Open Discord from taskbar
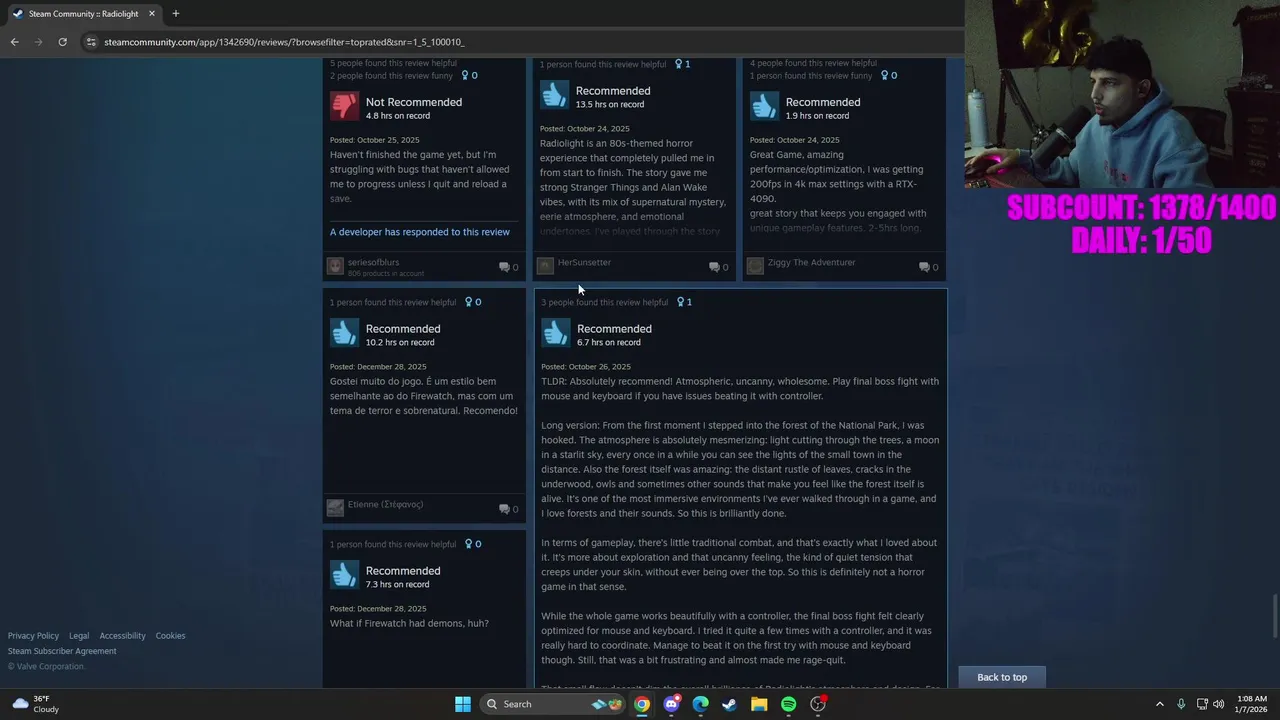The height and width of the screenshot is (720, 1280). 671,704
